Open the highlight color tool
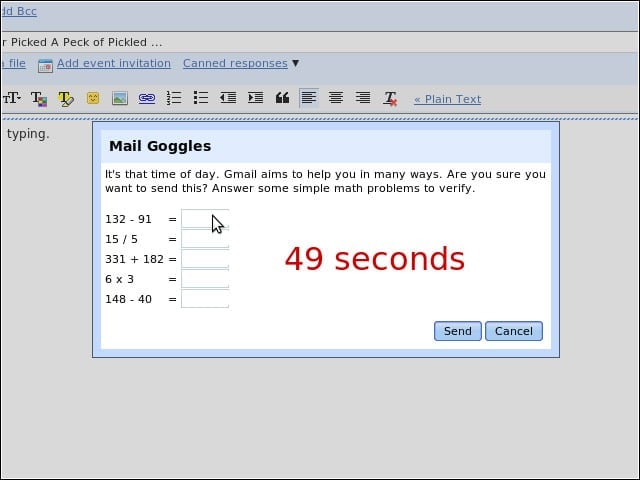640x480 pixels. coord(66,98)
